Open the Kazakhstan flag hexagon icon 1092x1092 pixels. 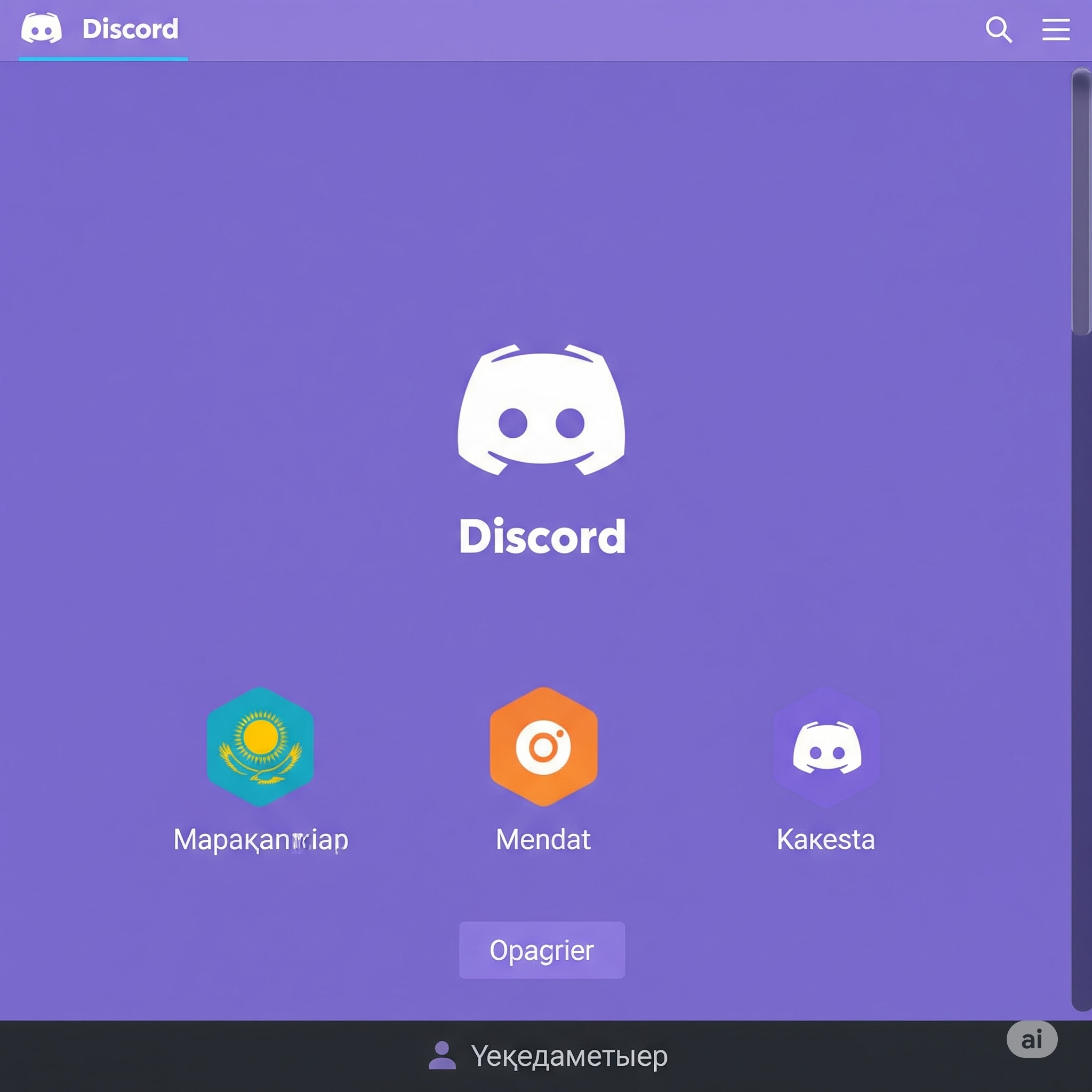[260, 746]
